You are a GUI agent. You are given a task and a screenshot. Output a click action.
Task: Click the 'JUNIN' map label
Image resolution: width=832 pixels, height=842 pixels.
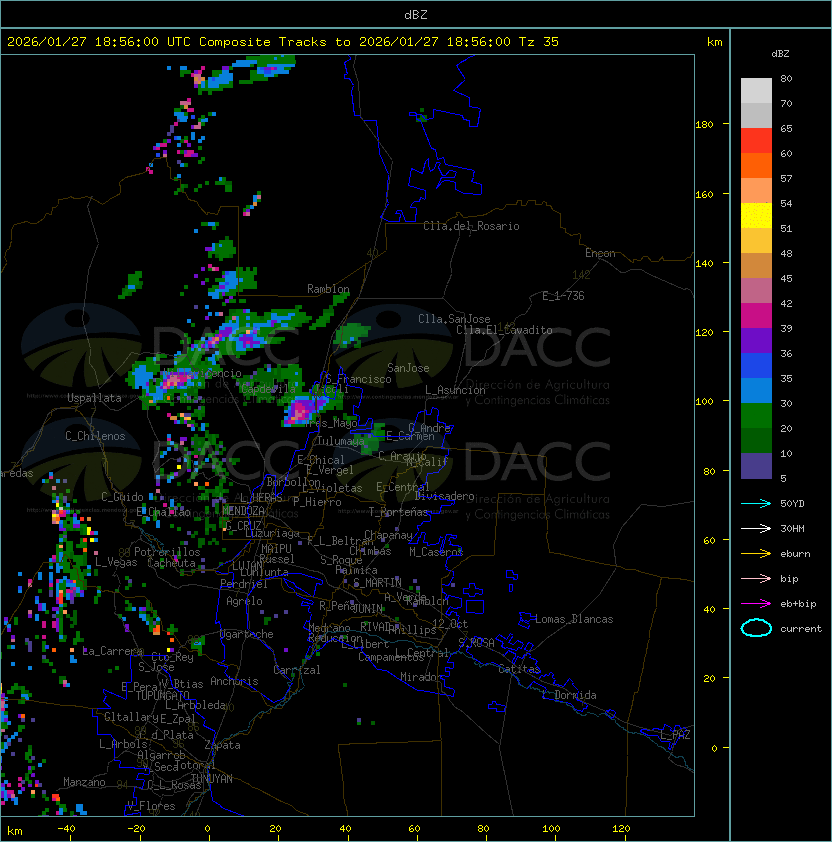368,608
